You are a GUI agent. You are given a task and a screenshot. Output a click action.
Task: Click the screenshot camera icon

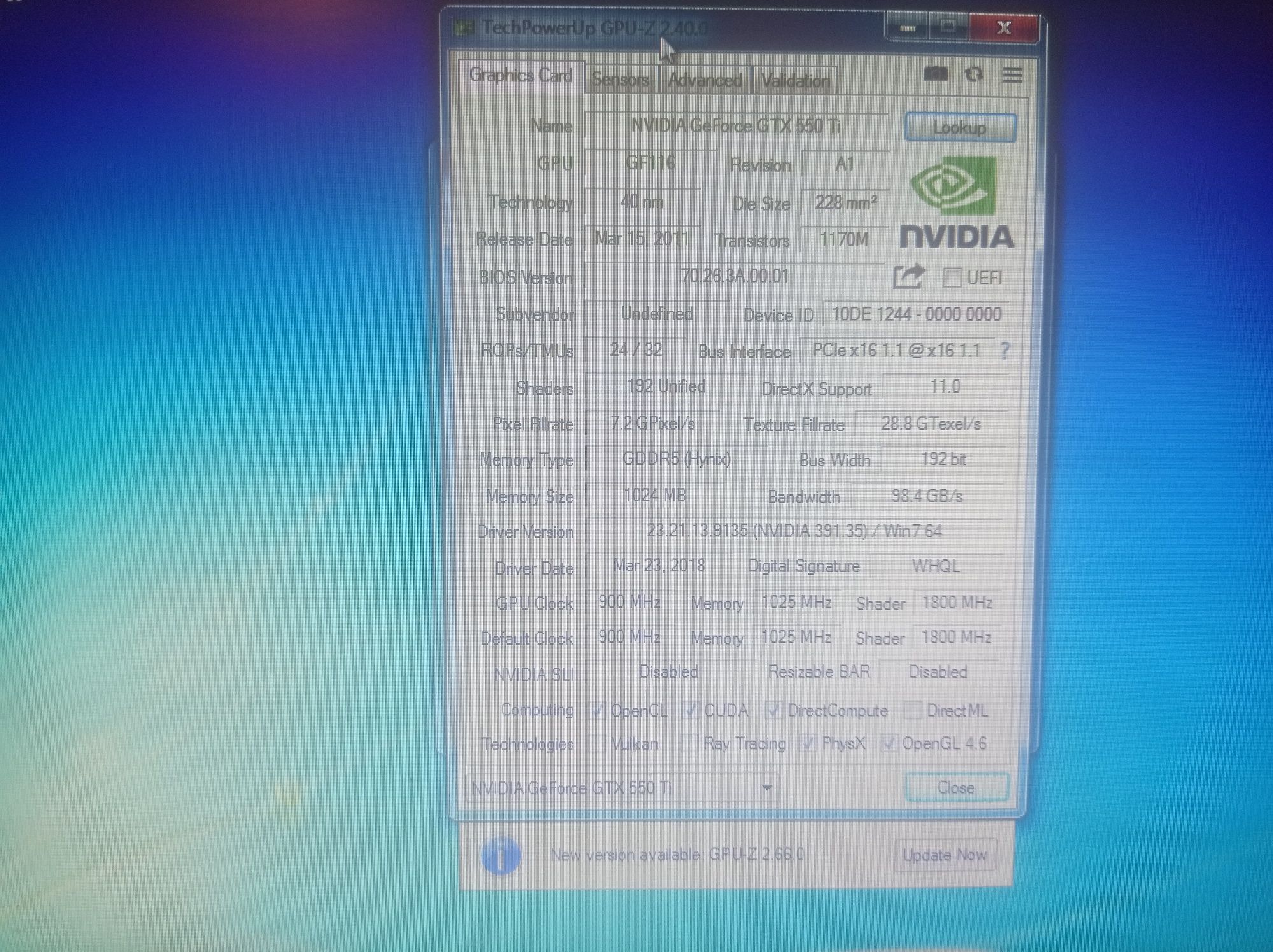pyautogui.click(x=936, y=74)
